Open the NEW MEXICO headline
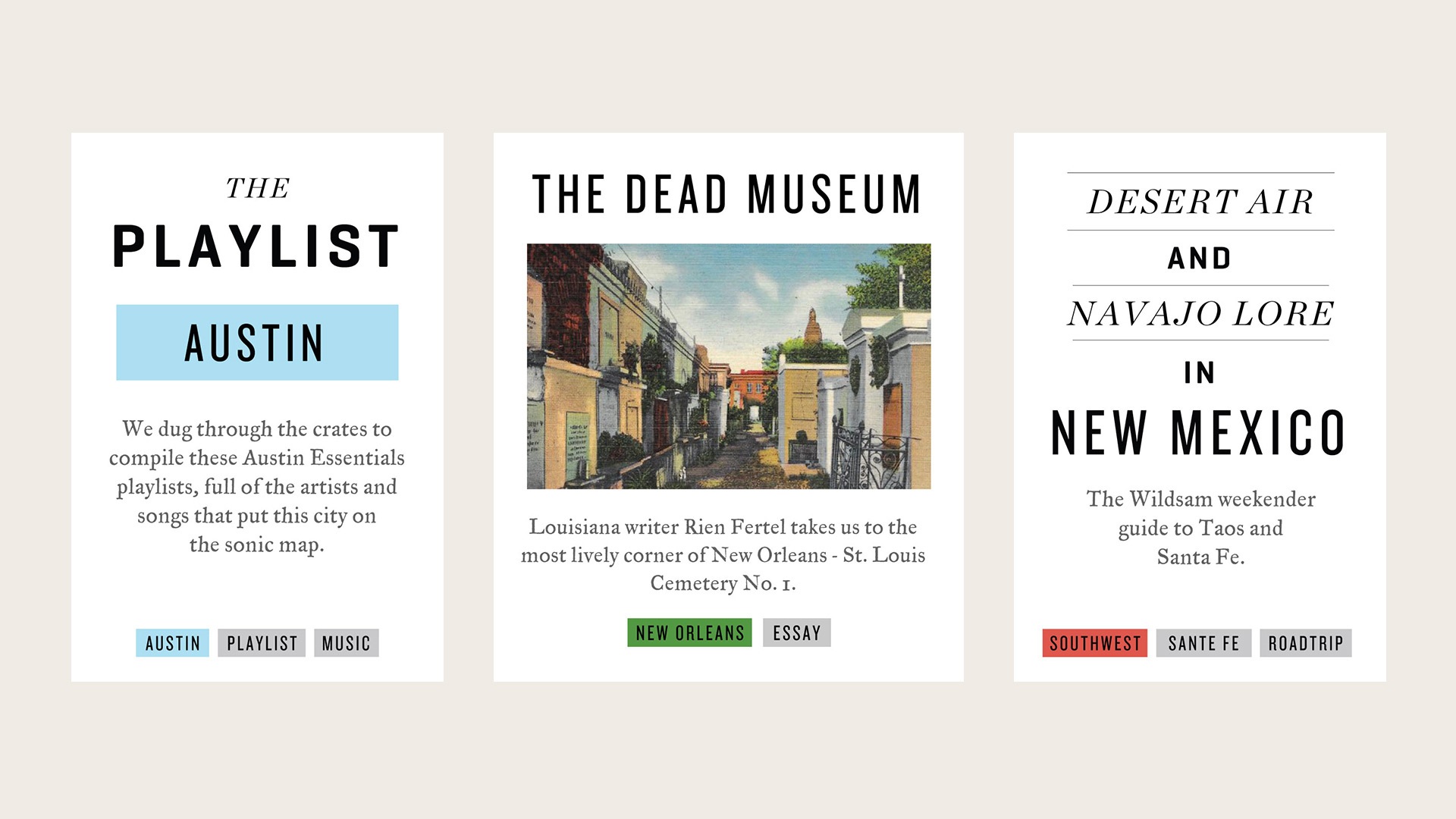 point(1199,433)
